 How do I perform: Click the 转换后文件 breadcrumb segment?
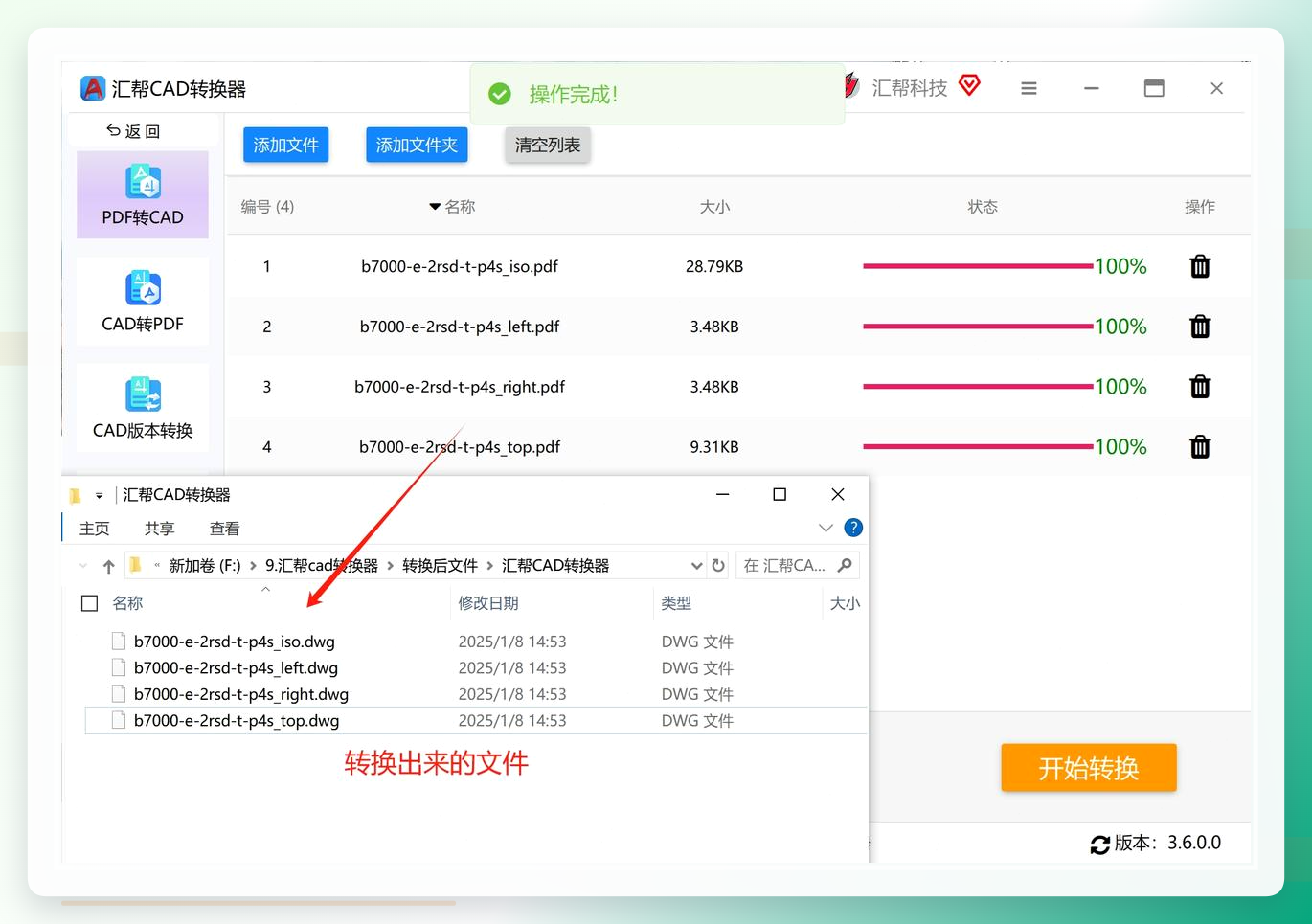441,566
